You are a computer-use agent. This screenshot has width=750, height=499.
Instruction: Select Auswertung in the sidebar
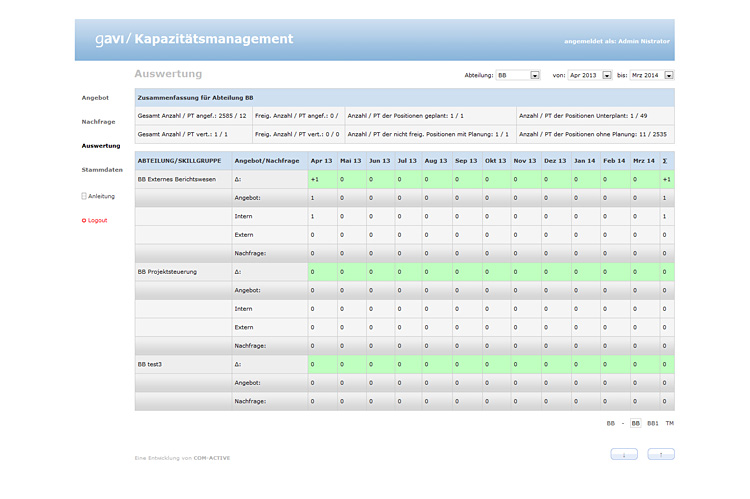[101, 146]
